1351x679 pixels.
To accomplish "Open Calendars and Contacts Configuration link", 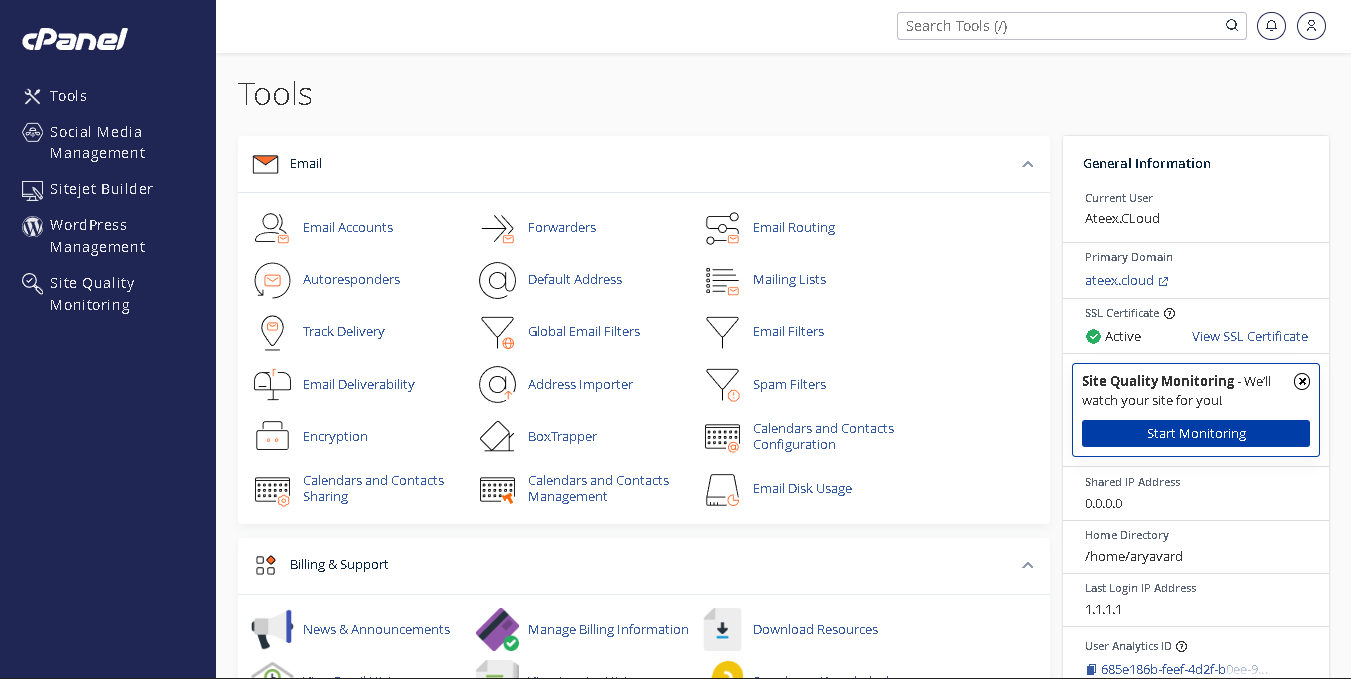I will [823, 437].
